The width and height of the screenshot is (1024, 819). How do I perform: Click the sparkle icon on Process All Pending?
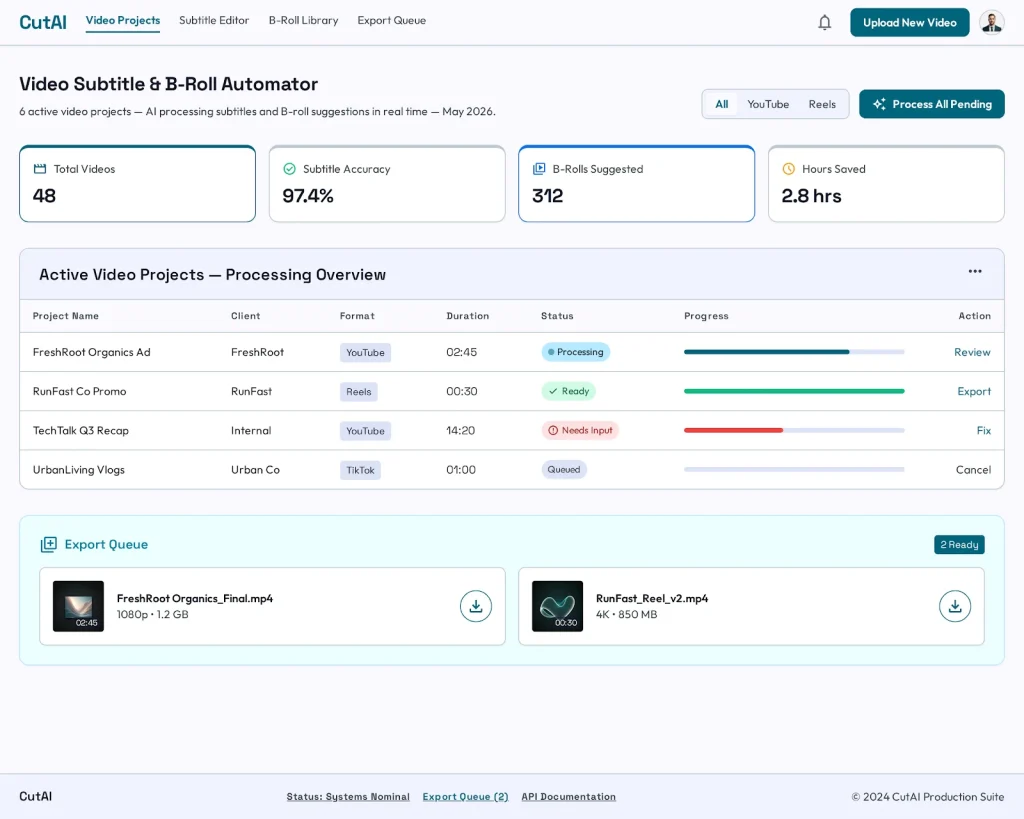(x=879, y=104)
